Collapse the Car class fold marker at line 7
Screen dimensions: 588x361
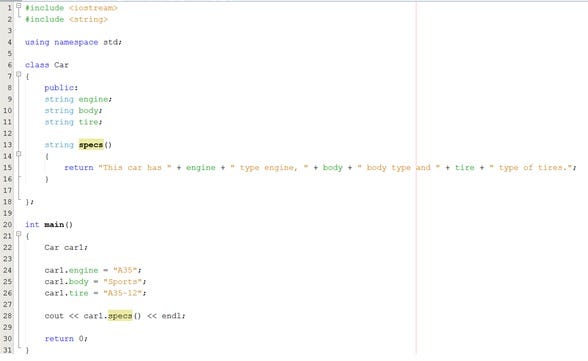tap(18, 74)
